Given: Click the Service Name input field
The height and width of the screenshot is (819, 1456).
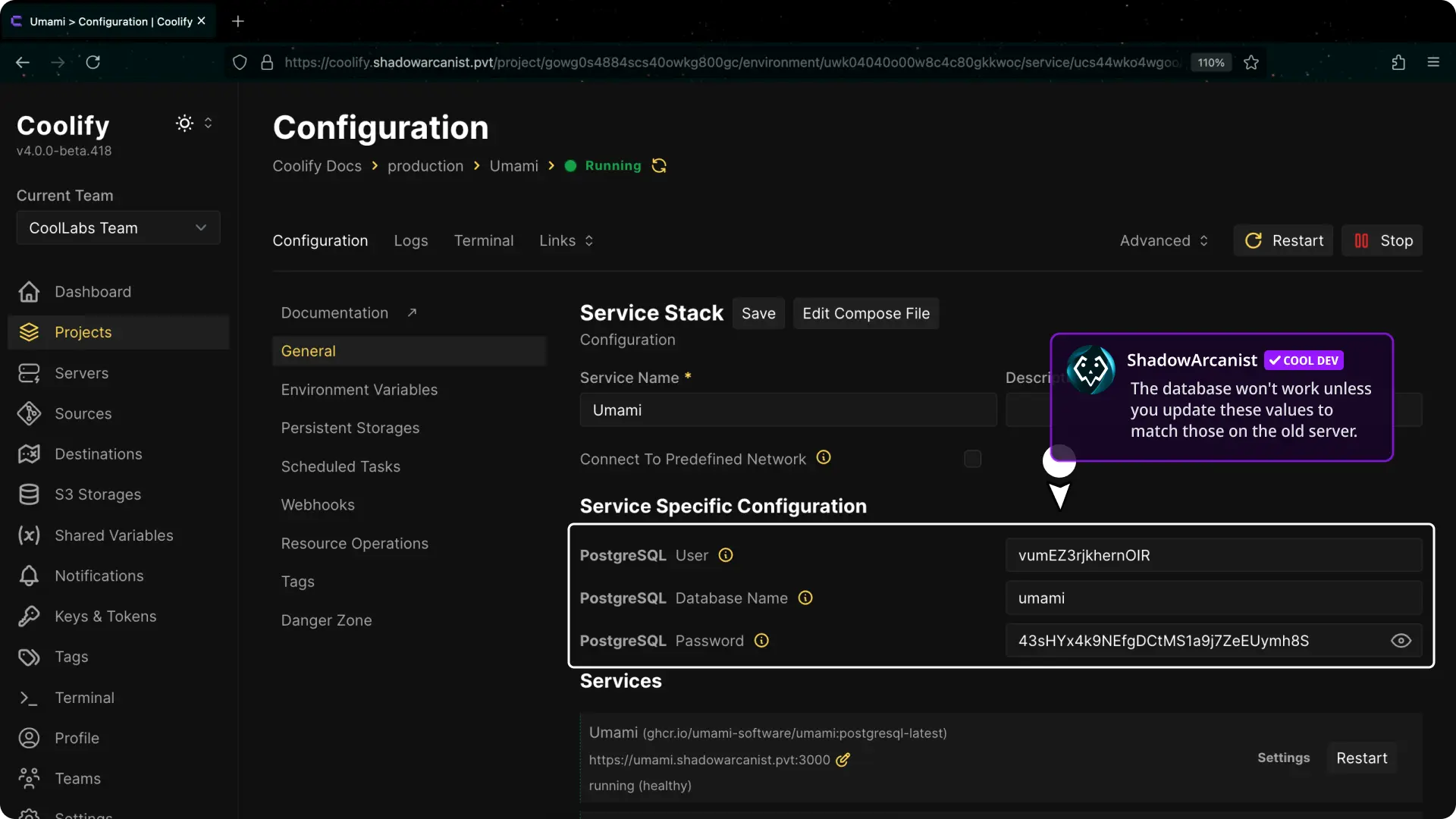Looking at the screenshot, I should click(x=787, y=409).
